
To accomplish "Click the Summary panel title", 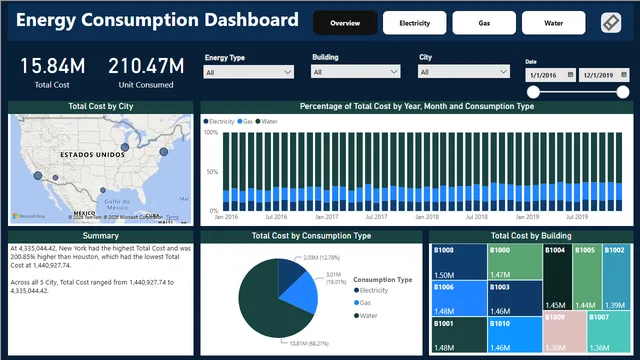I will coord(100,236).
